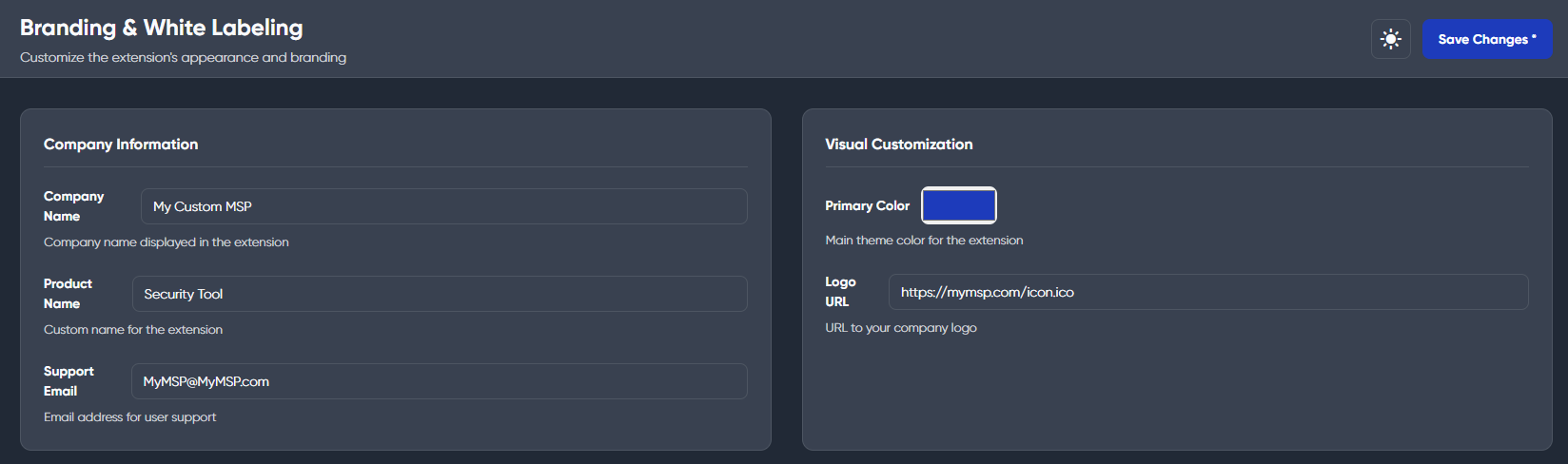Click the 'Company name displayed in the extension' hint
This screenshot has width=1568, height=464.
coord(167,242)
